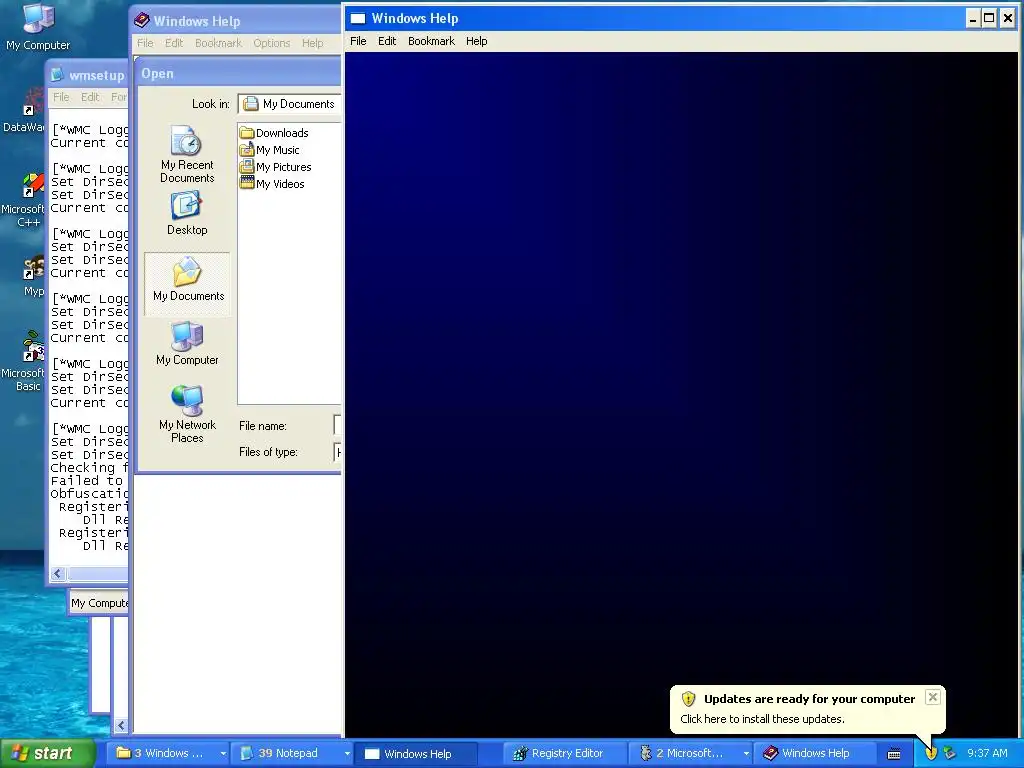The image size is (1024, 768).
Task: Select My Recent Documents in Open dialog
Action: 187,154
